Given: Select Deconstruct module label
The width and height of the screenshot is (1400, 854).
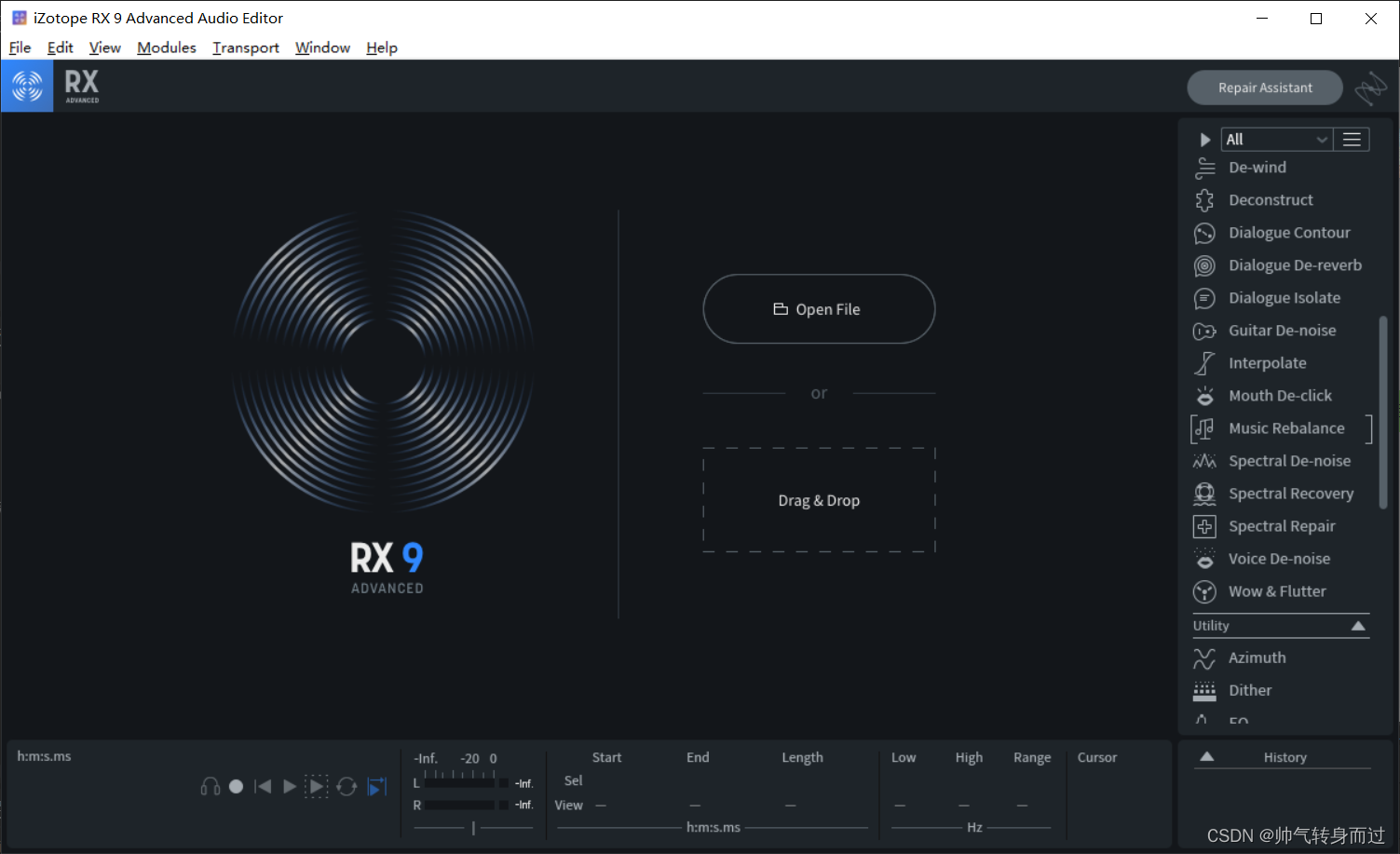Looking at the screenshot, I should pyautogui.click(x=1271, y=200).
